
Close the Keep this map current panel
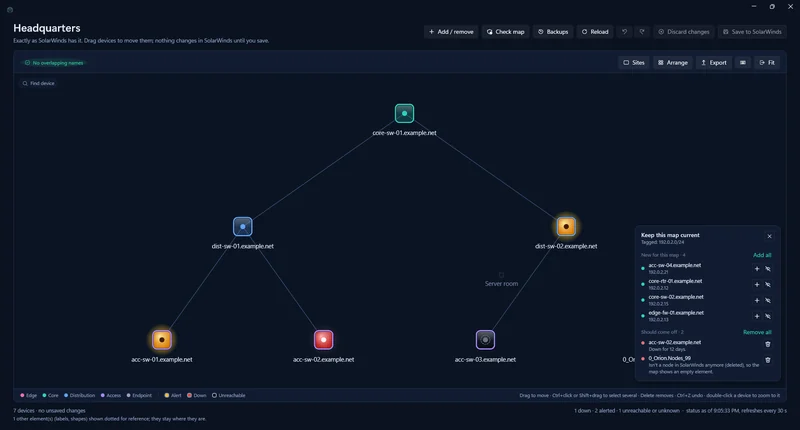tap(769, 236)
